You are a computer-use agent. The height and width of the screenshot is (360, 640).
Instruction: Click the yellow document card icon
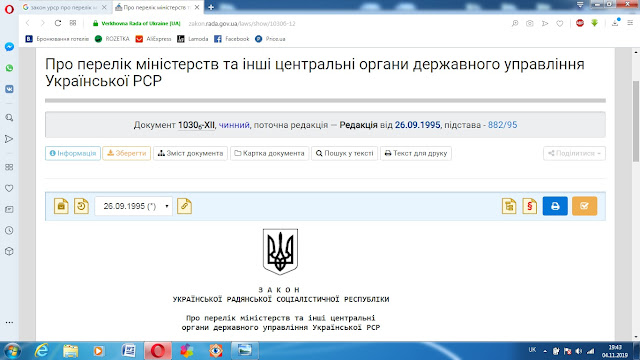coord(61,206)
